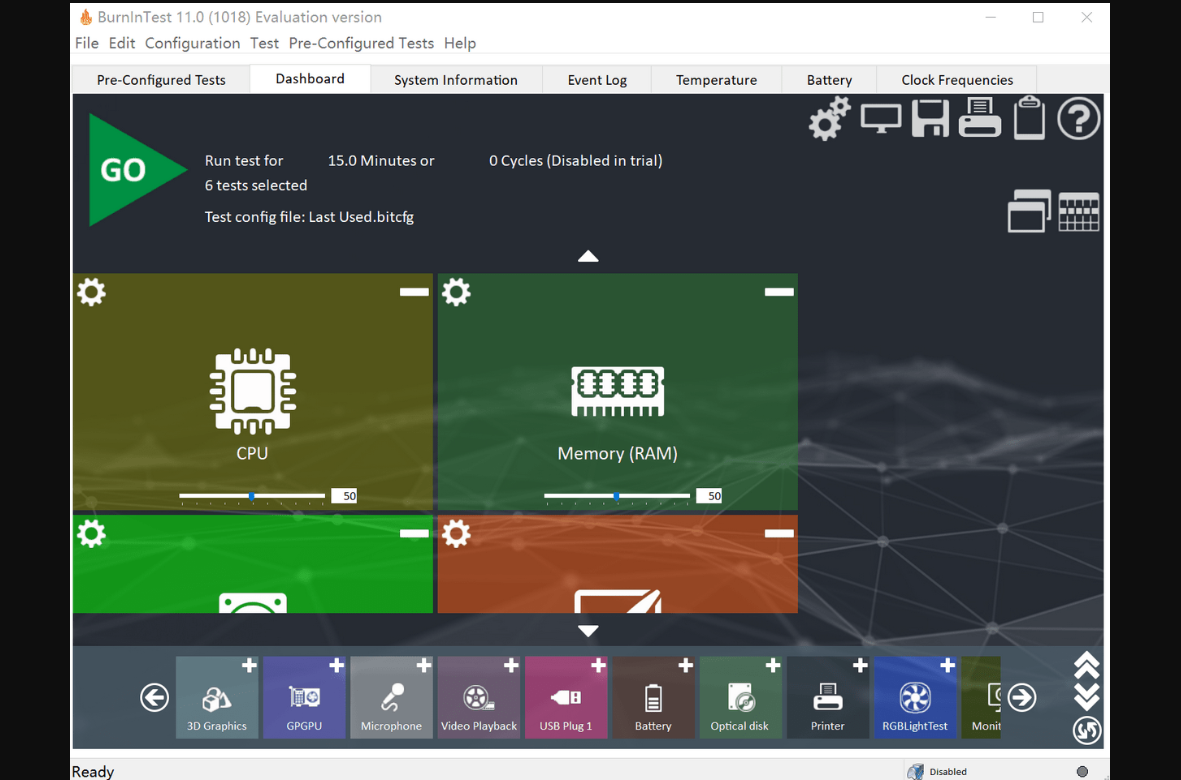This screenshot has height=780, width=1181.
Task: Switch to the Battery tab
Action: coord(829,80)
